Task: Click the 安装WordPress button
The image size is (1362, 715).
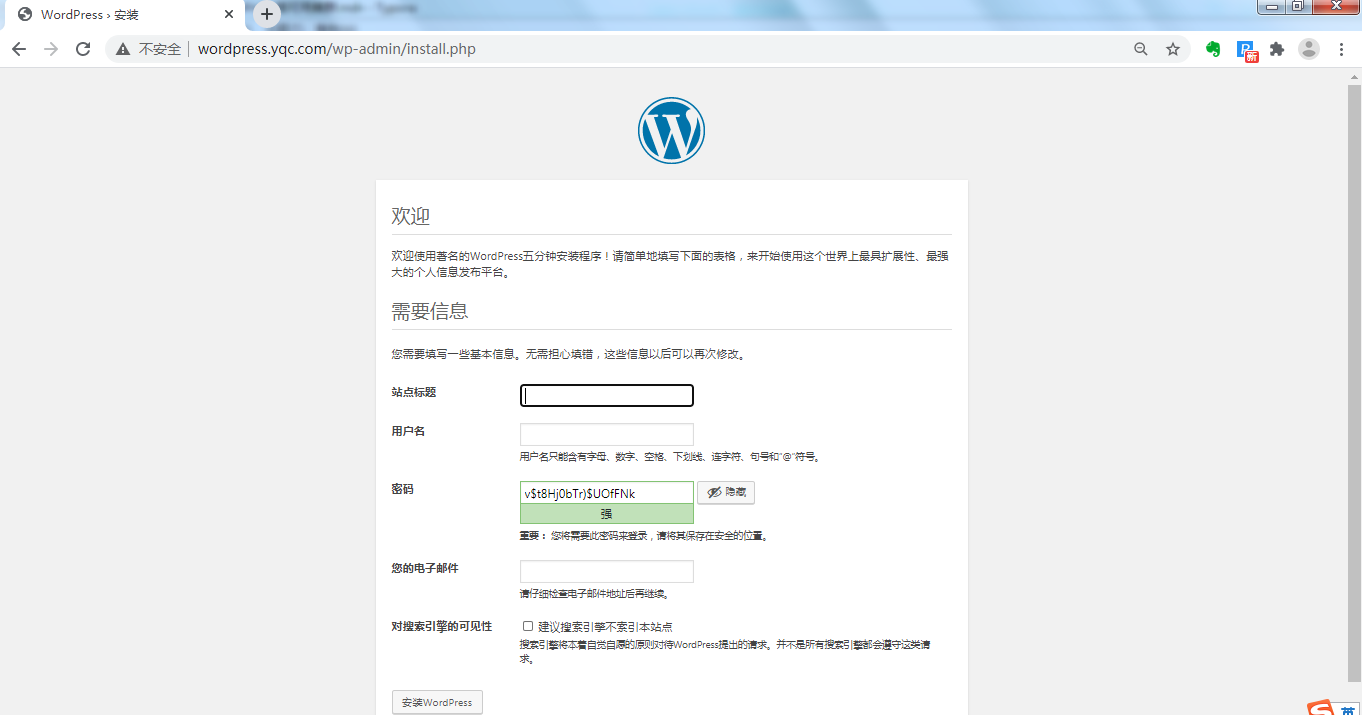Action: pos(437,702)
